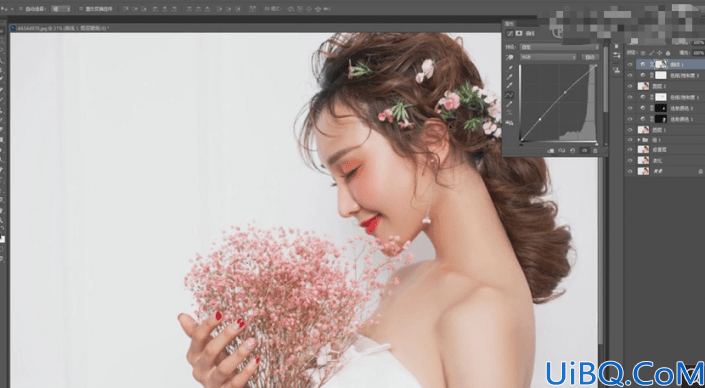
Task: Reset Curves to adjustment defaults
Action: tap(572, 151)
